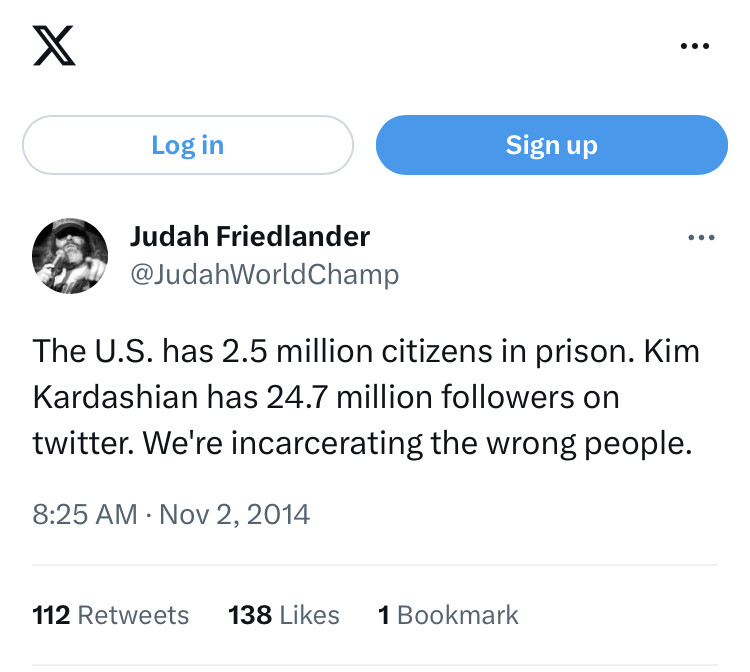Image resolution: width=750 pixels, height=672 pixels.
Task: Open the tweet's three-dot options menu
Action: pyautogui.click(x=701, y=238)
